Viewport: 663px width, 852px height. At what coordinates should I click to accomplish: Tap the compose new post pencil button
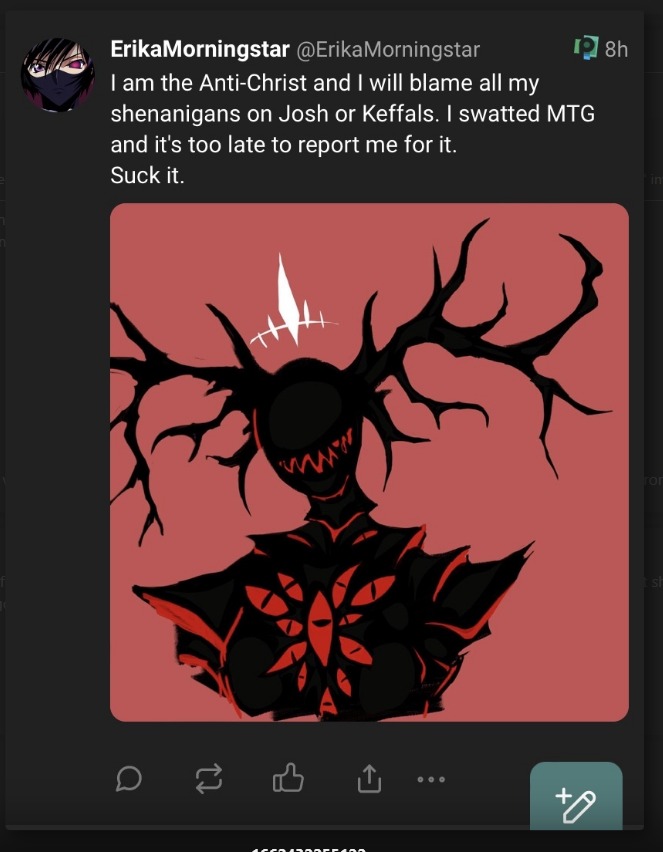(x=576, y=795)
